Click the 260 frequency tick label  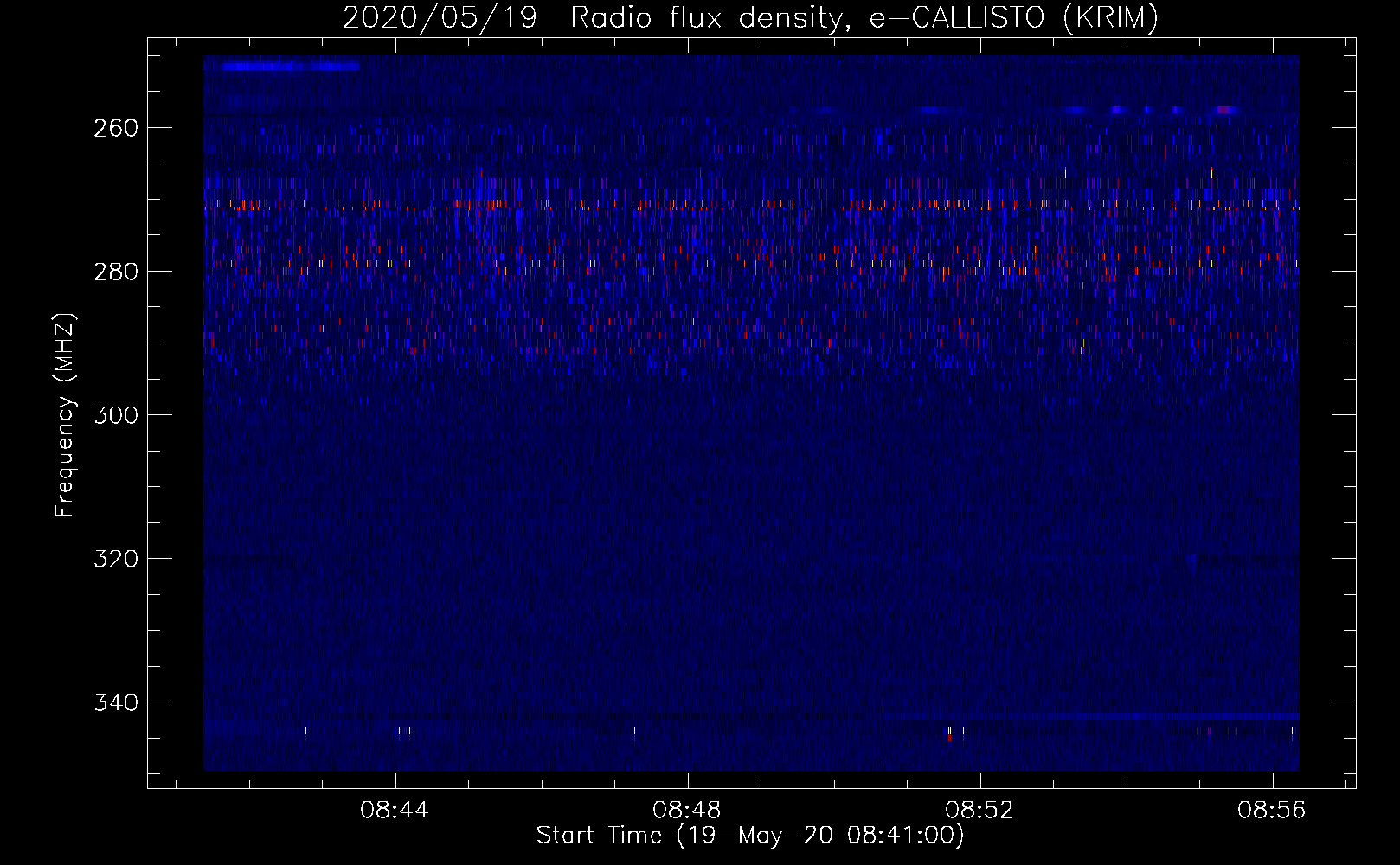pyautogui.click(x=116, y=128)
